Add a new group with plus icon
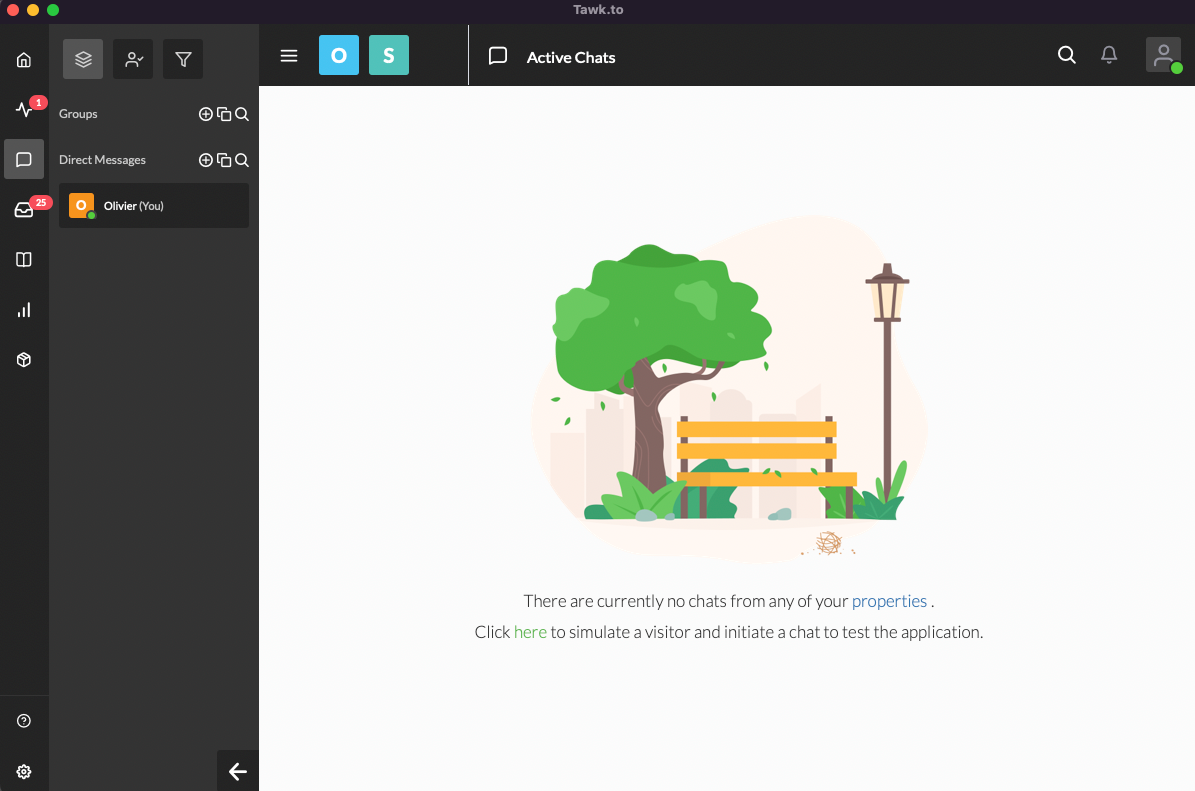 pyautogui.click(x=206, y=114)
